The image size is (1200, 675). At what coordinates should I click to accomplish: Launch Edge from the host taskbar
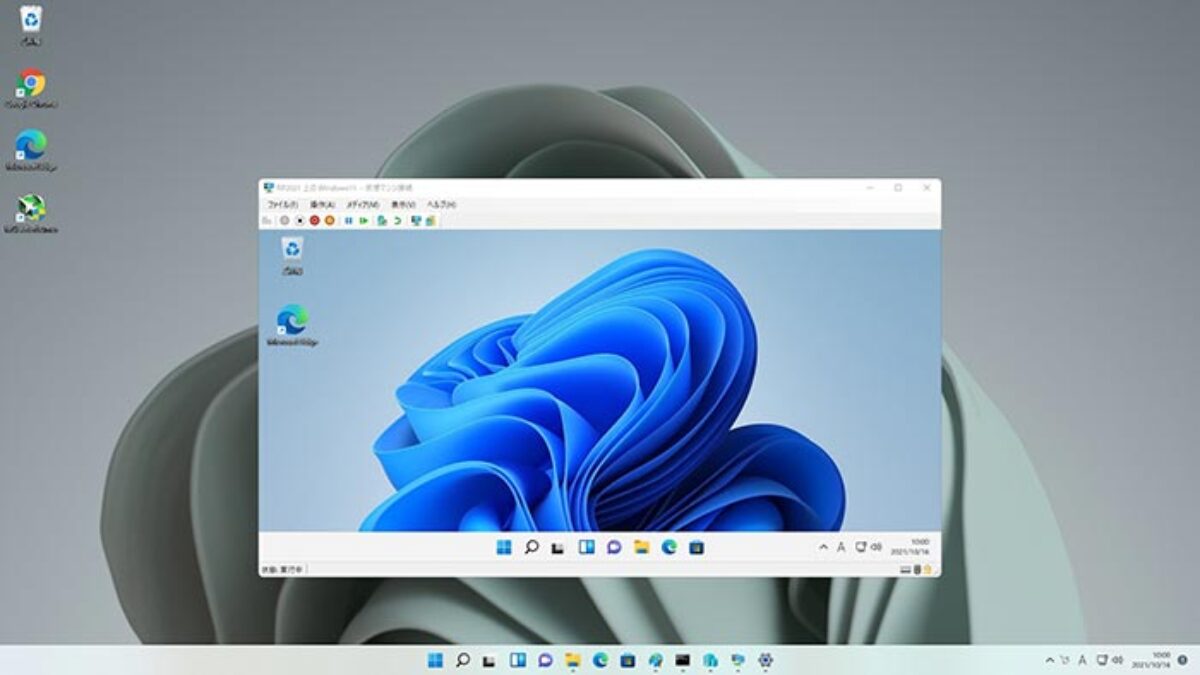coord(600,660)
